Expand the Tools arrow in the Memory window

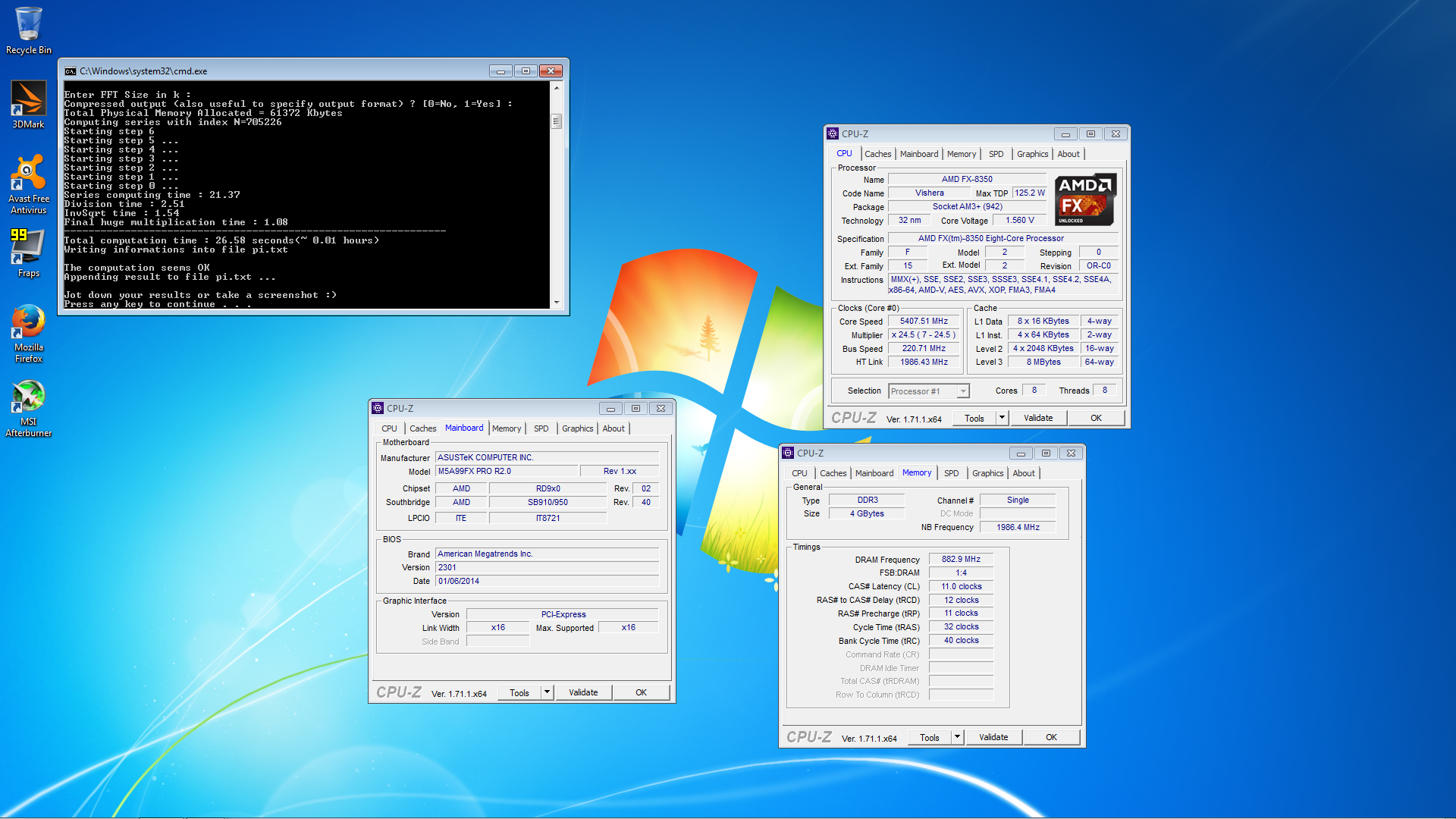click(957, 737)
